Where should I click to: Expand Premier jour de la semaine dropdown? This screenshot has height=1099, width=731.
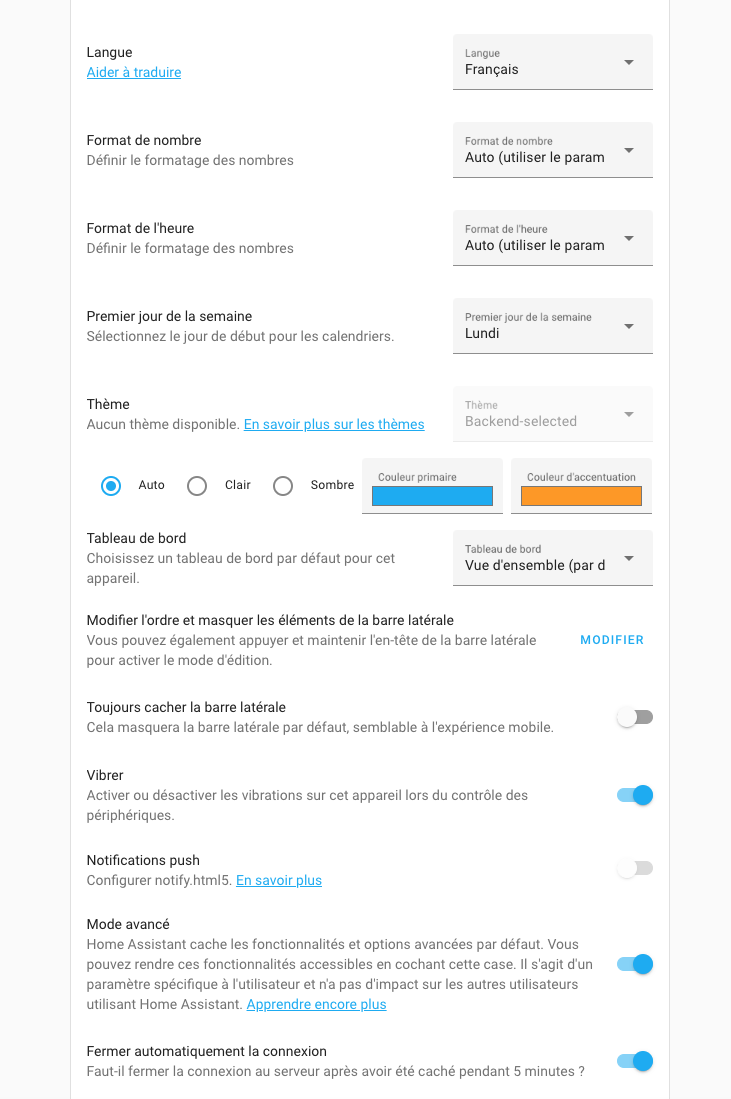[552, 326]
